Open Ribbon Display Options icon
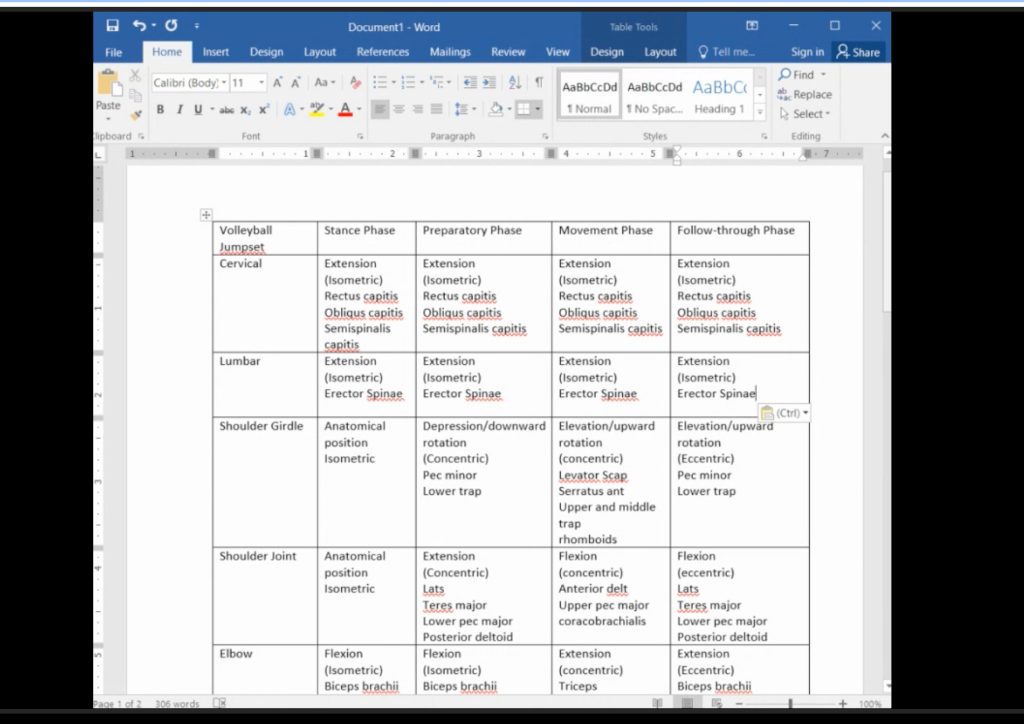Viewport: 1024px width, 724px height. (x=752, y=25)
